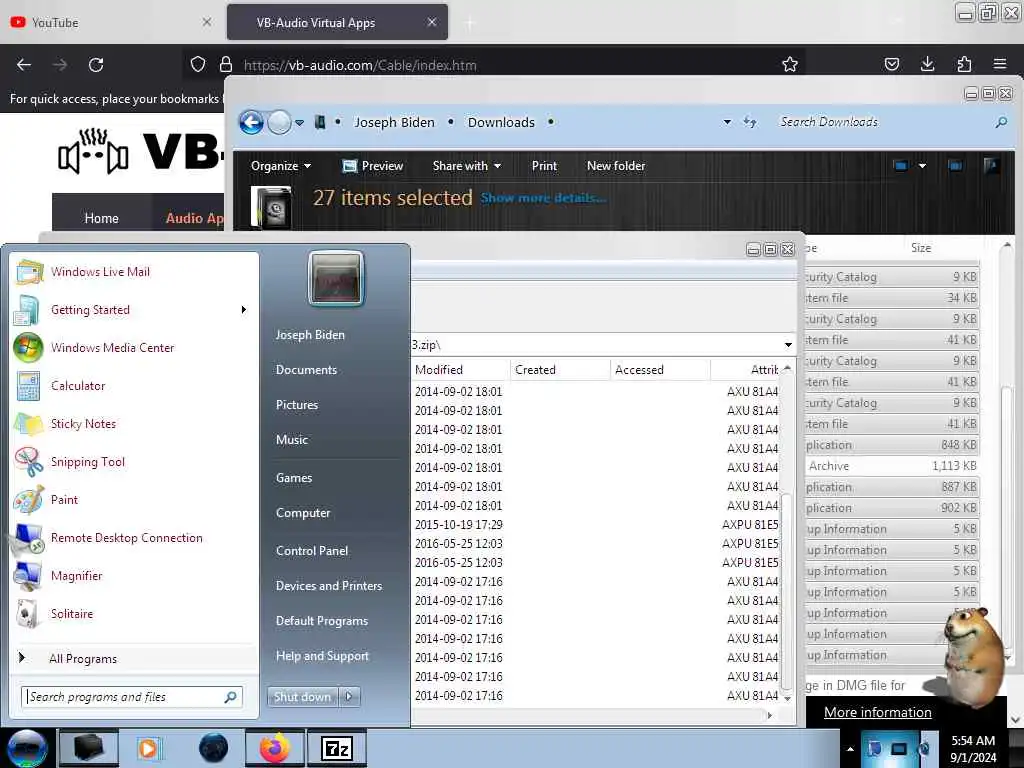Click Downloads in the Explorer breadcrumb
The image size is (1024, 768).
[x=501, y=122]
